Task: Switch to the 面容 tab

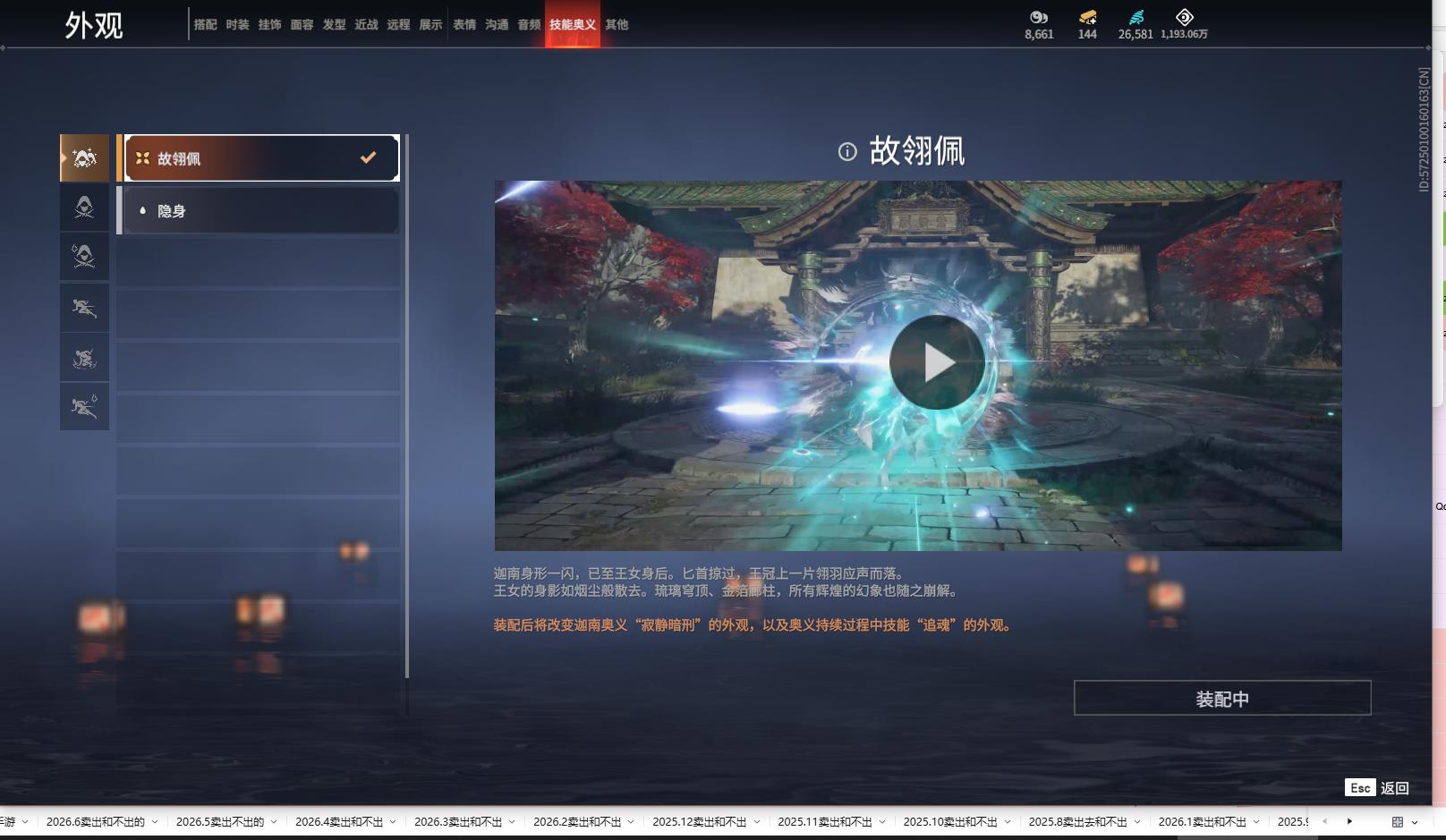Action: 302,24
